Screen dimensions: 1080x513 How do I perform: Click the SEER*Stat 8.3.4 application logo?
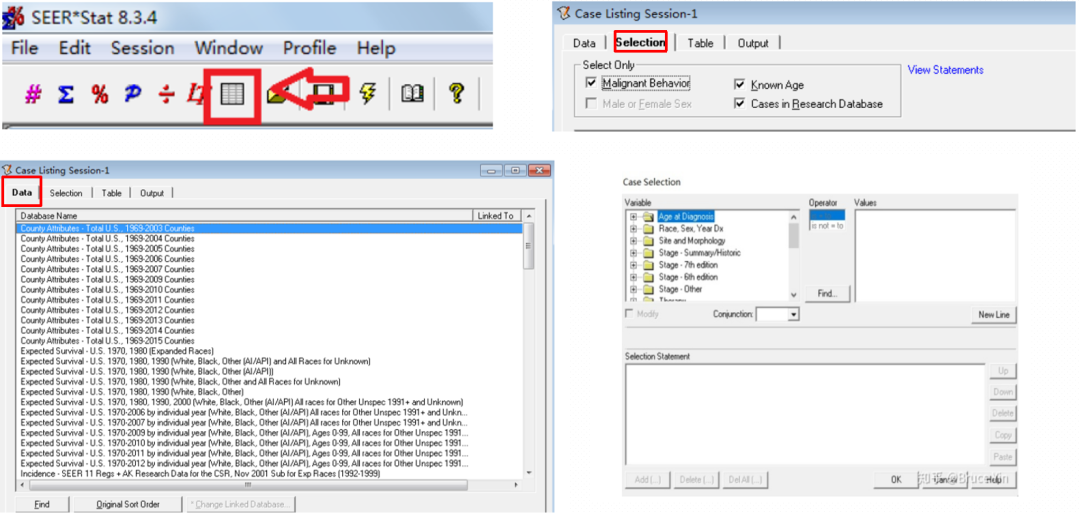14,17
